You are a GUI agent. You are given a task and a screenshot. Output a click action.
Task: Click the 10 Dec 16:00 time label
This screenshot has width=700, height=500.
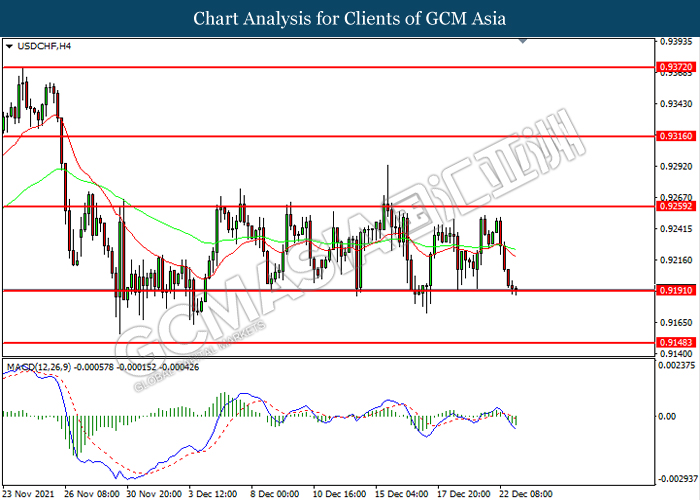[339, 494]
